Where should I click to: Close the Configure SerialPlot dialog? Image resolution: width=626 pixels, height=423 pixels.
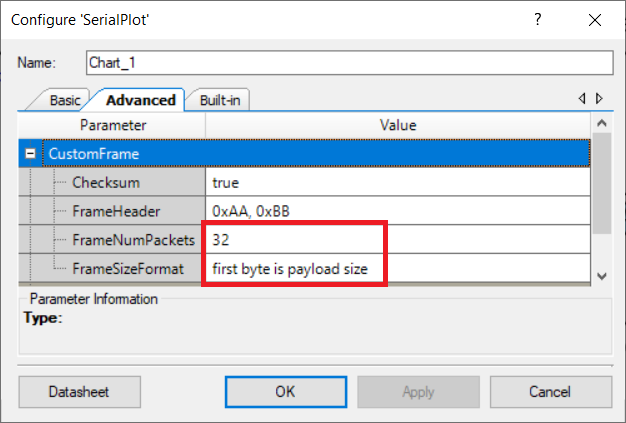pos(596,19)
